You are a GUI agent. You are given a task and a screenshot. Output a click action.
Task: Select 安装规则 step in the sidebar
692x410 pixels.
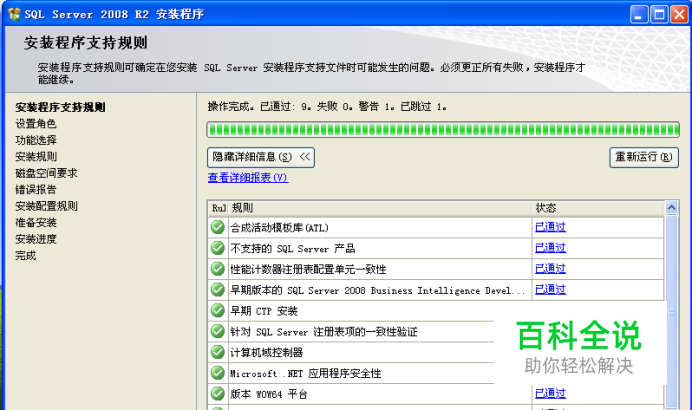36,157
